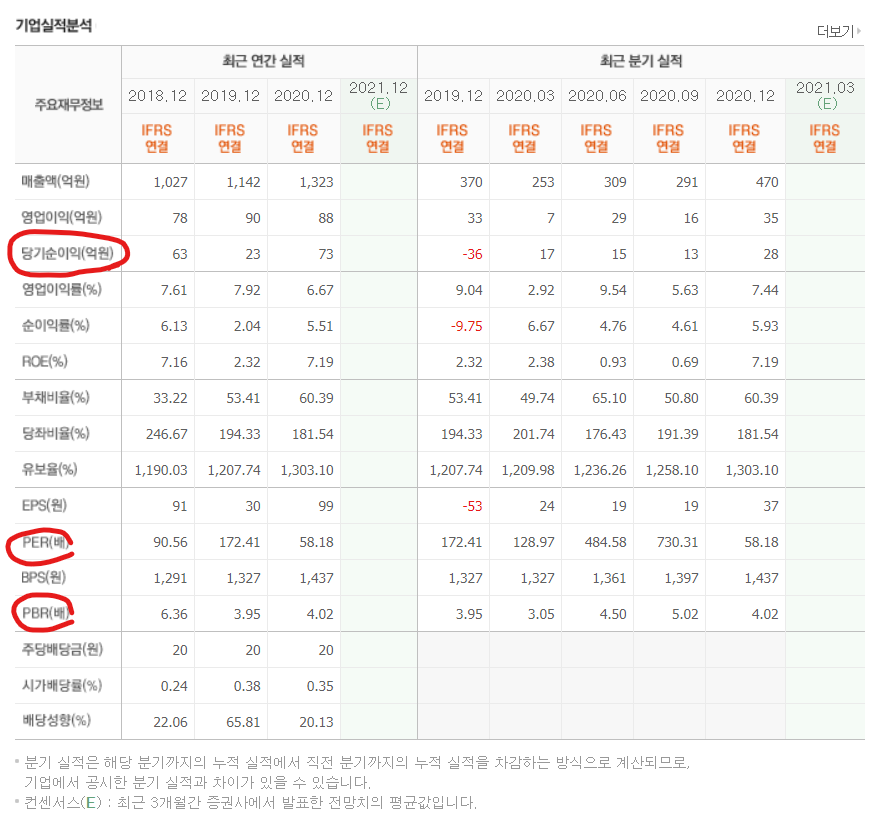Select the 유보율(%) row label
Image resolution: width=872 pixels, height=817 pixels.
coord(49,469)
